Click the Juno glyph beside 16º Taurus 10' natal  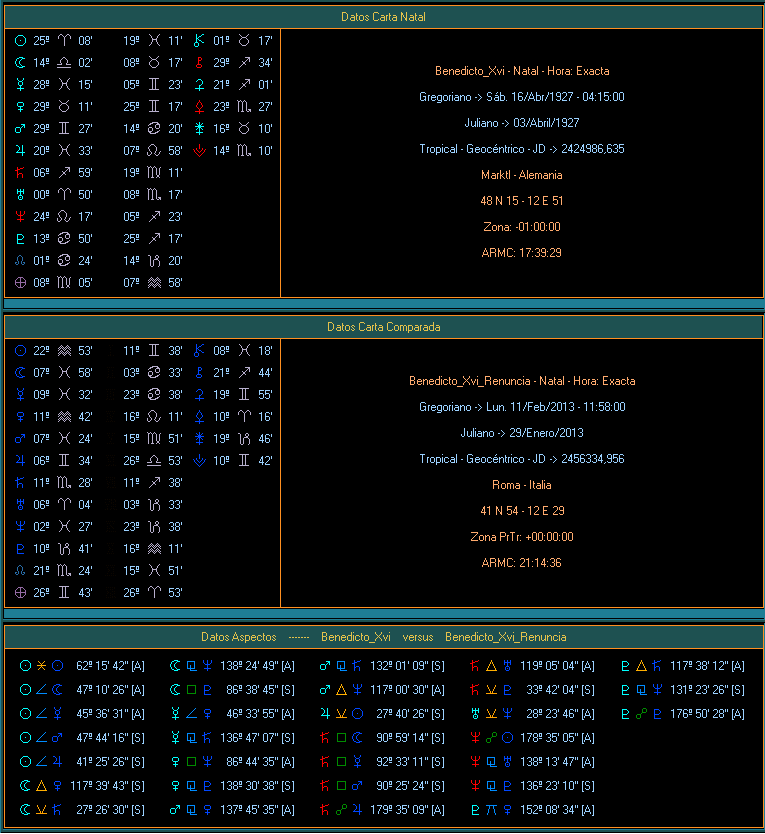[199, 129]
